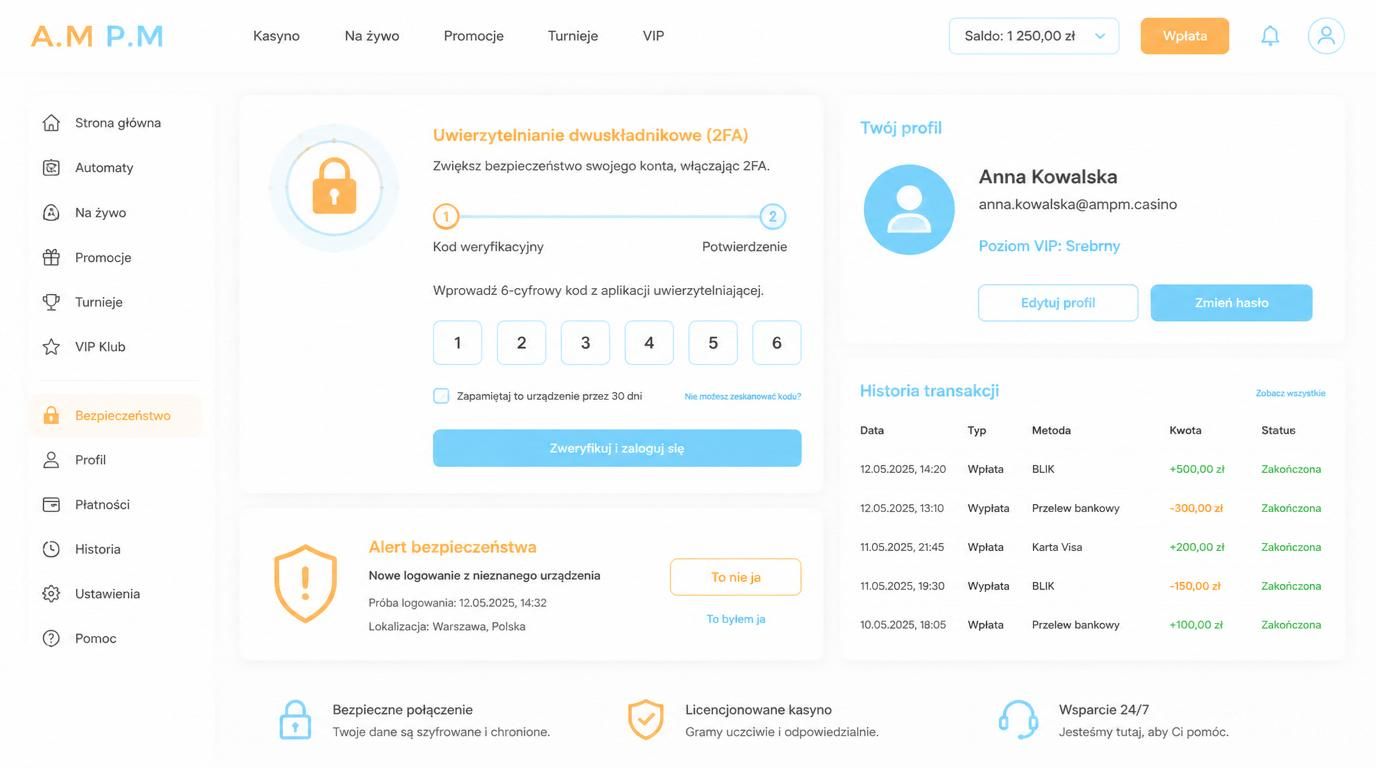The height and width of the screenshot is (768, 1376).
Task: Click the padlock icon for Bezpieczeństwo
Action: (51, 415)
